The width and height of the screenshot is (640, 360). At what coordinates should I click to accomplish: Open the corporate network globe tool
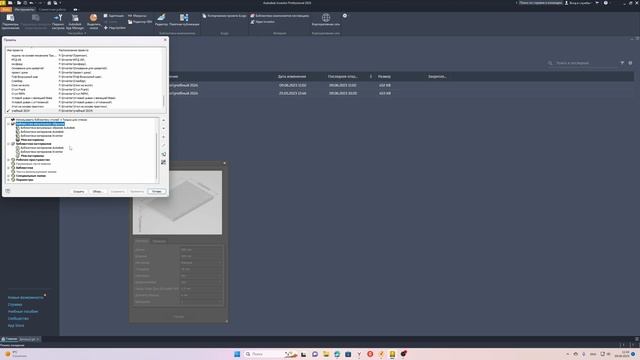326,19
